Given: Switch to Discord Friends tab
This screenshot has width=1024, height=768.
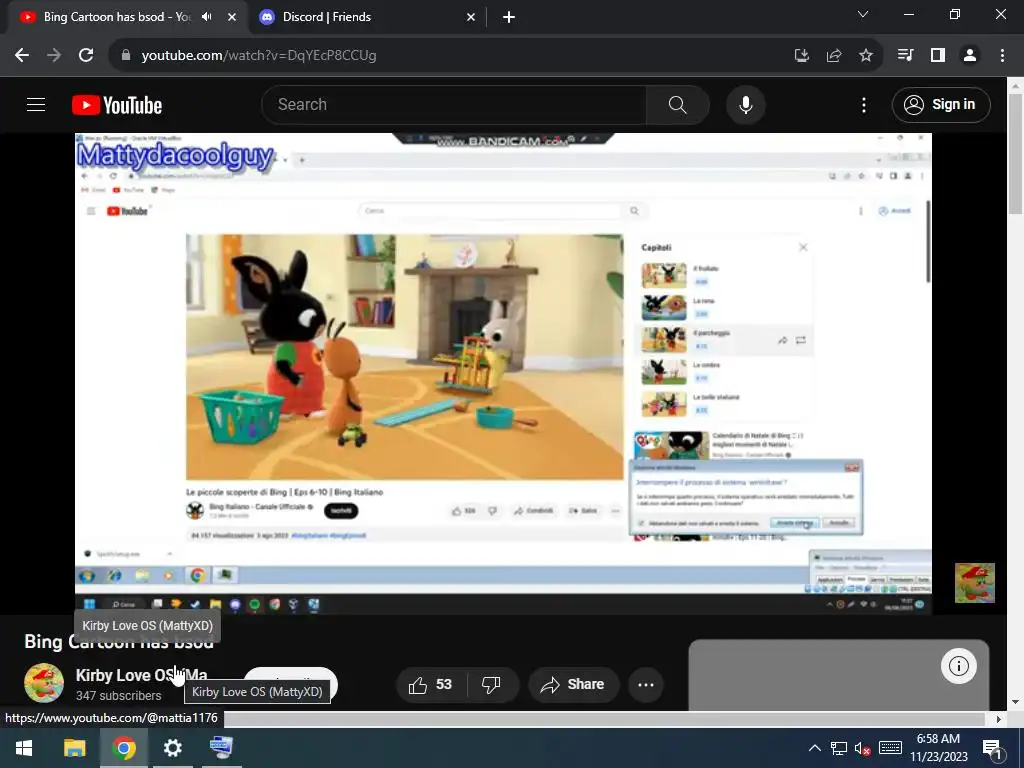Looking at the screenshot, I should [327, 17].
